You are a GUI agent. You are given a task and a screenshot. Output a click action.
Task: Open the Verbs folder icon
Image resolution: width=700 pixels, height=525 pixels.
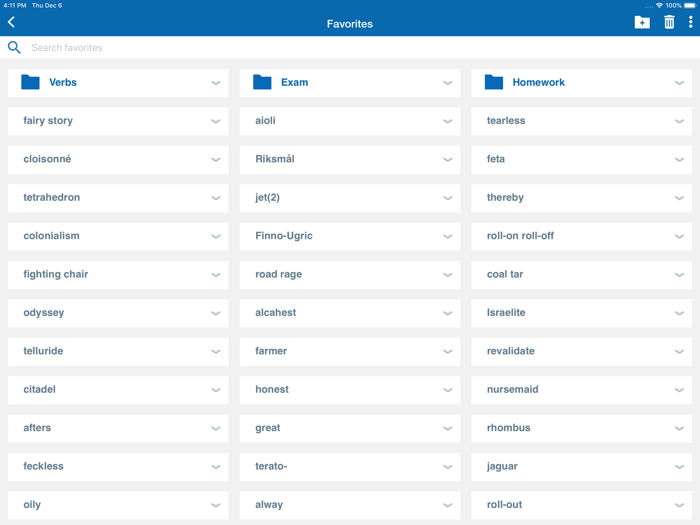pyautogui.click(x=30, y=82)
